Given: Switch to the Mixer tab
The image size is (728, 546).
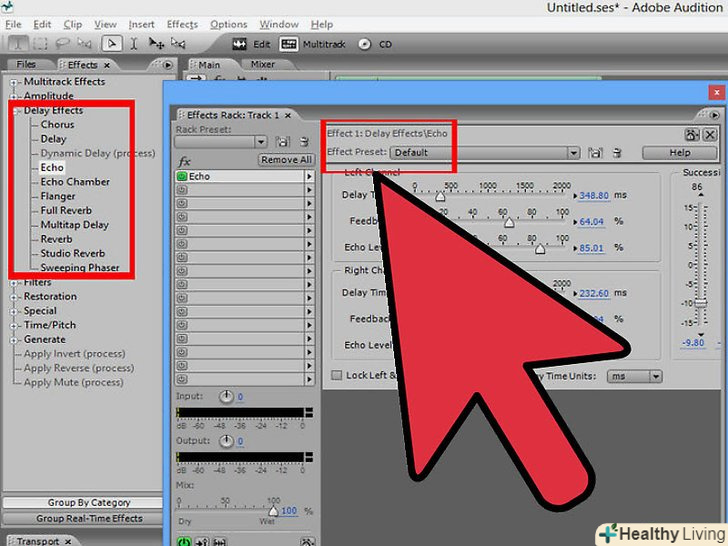Looking at the screenshot, I should point(263,65).
